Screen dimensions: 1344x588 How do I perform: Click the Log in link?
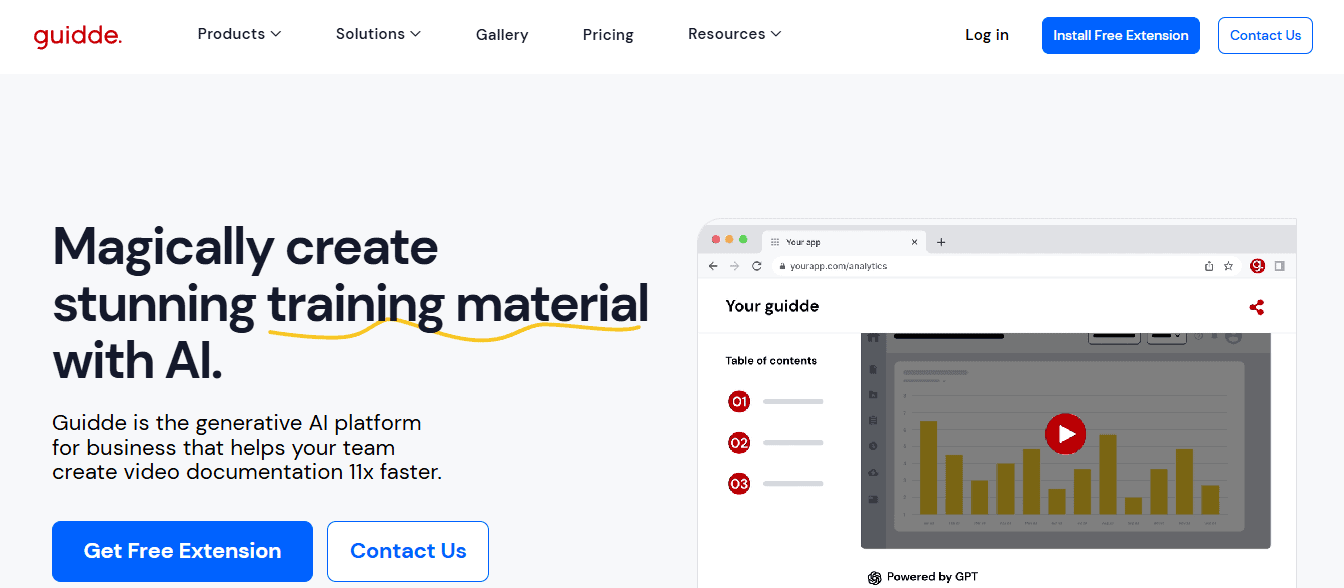[987, 35]
